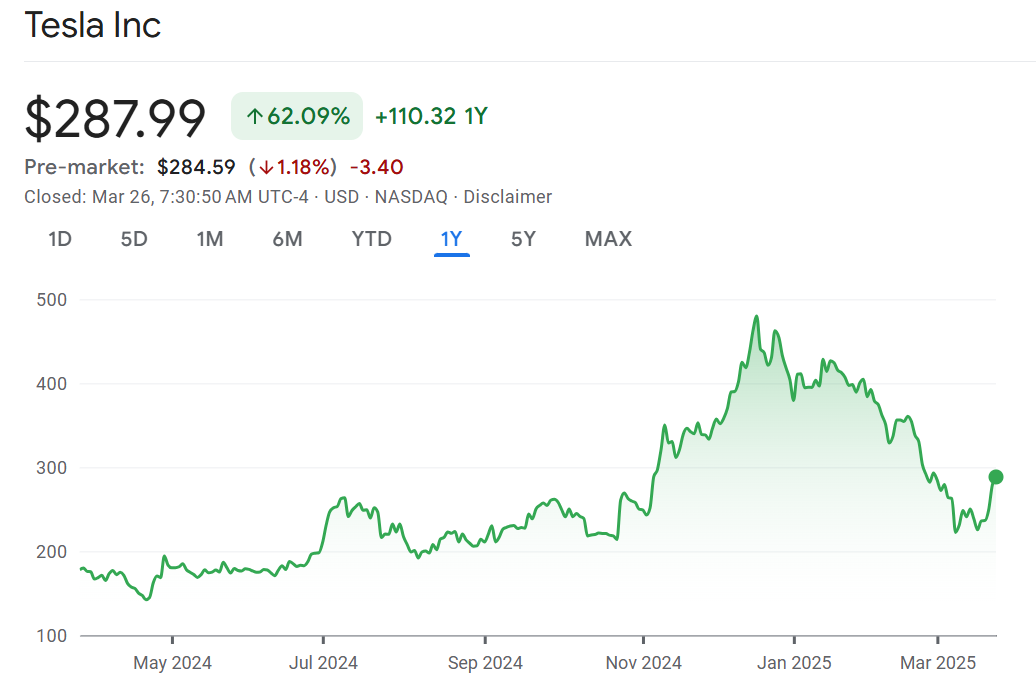
Task: Switch chart to YTD view
Action: 371,239
